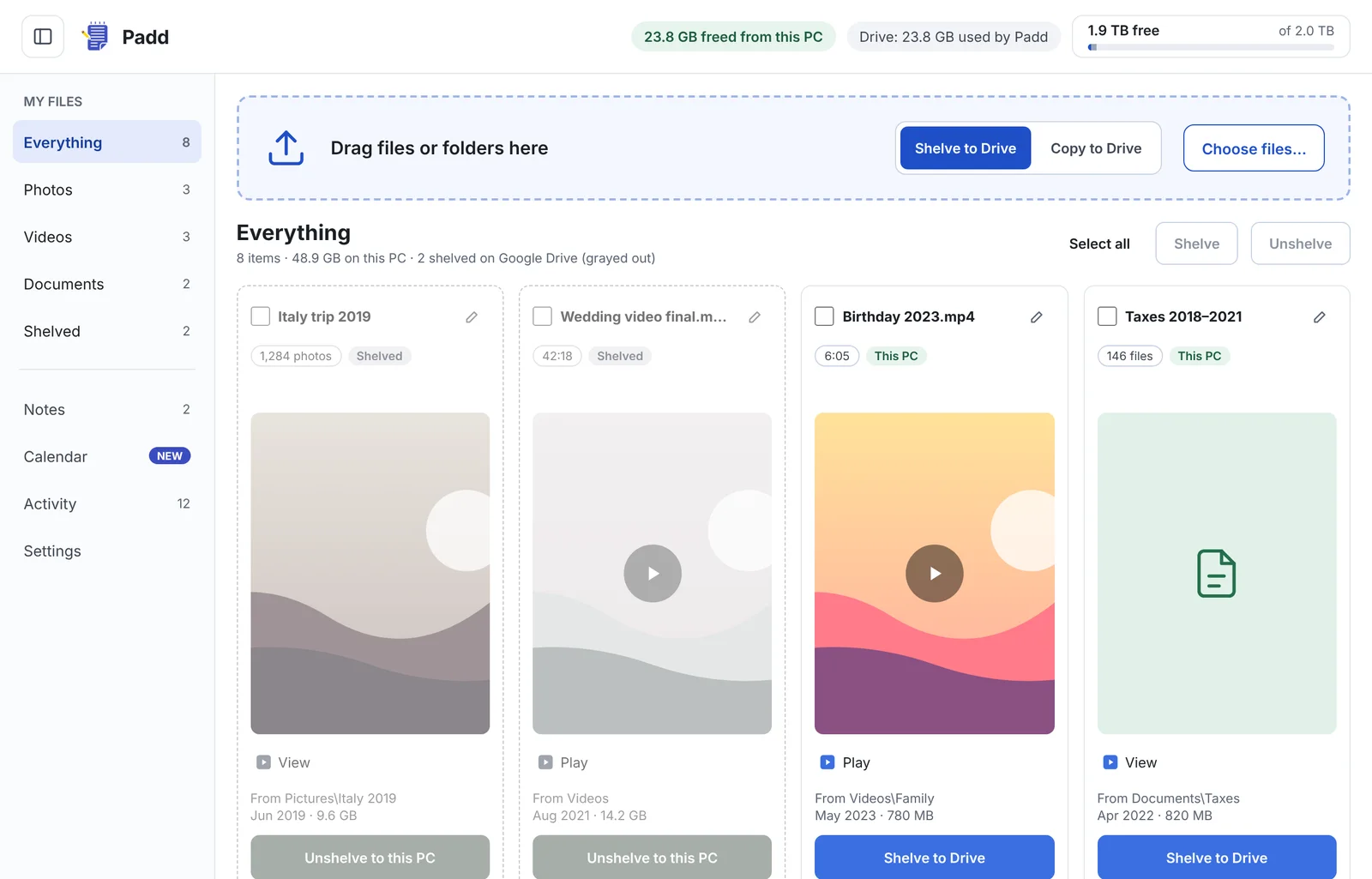Switch upload mode to Copy to Drive
The height and width of the screenshot is (879, 1372).
click(x=1096, y=148)
